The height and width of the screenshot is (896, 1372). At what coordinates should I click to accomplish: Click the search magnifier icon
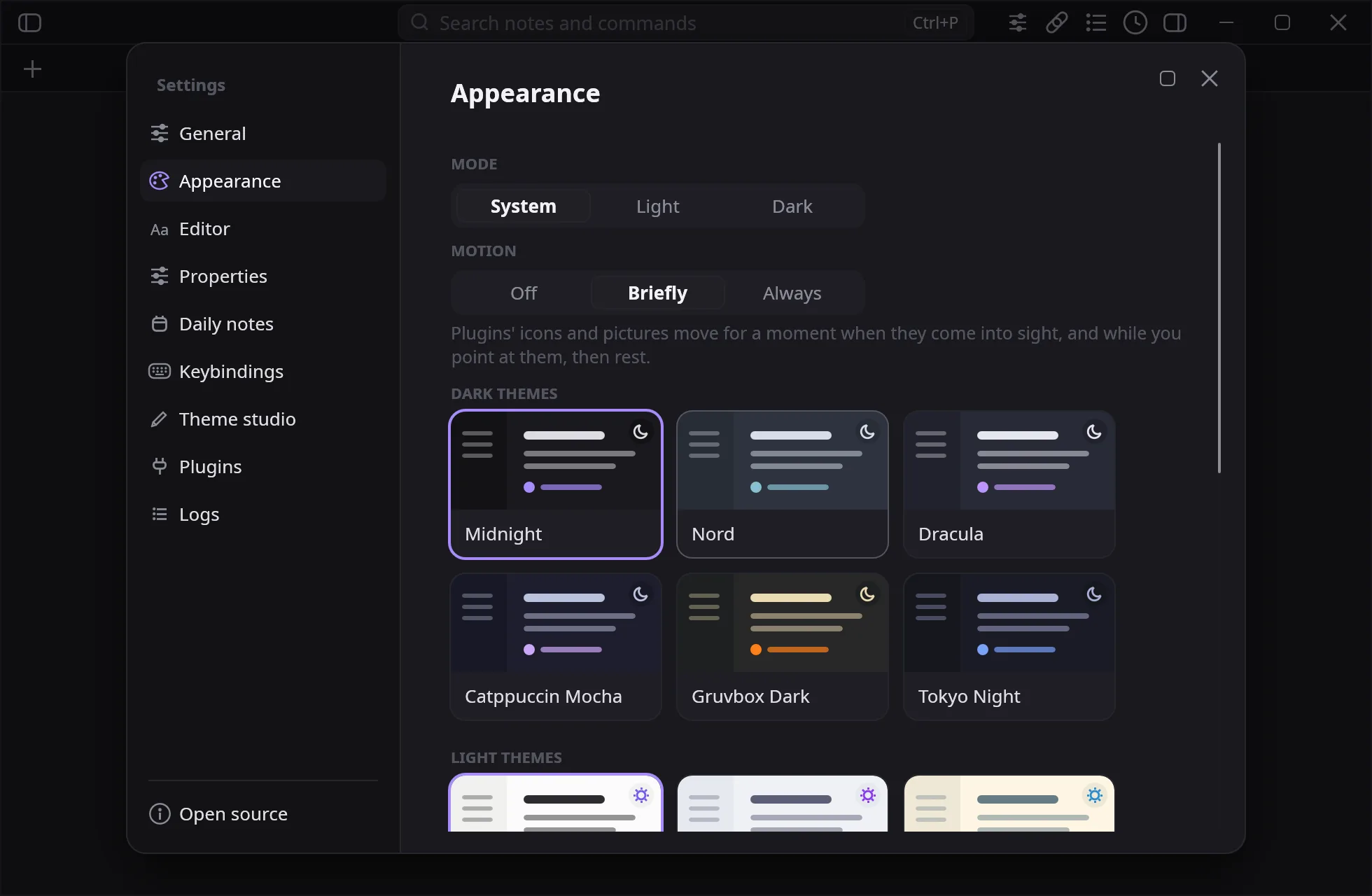coord(419,22)
